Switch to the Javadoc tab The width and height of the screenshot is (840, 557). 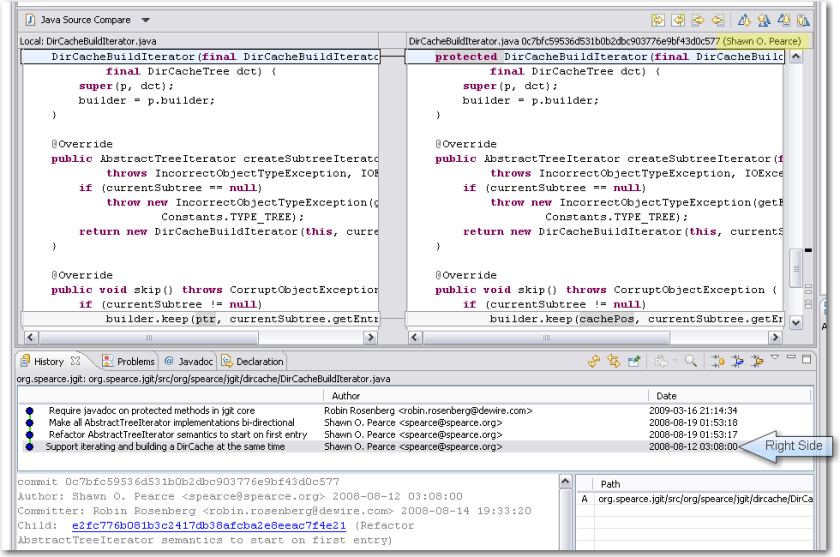pos(189,361)
